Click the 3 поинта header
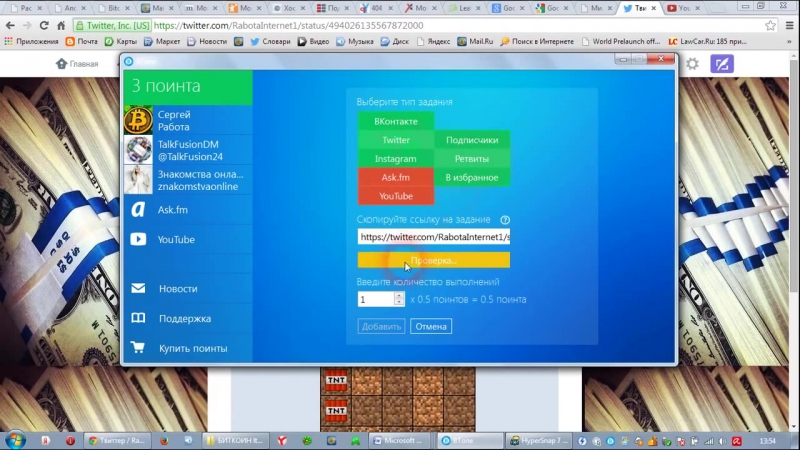The height and width of the screenshot is (450, 800). pos(188,86)
